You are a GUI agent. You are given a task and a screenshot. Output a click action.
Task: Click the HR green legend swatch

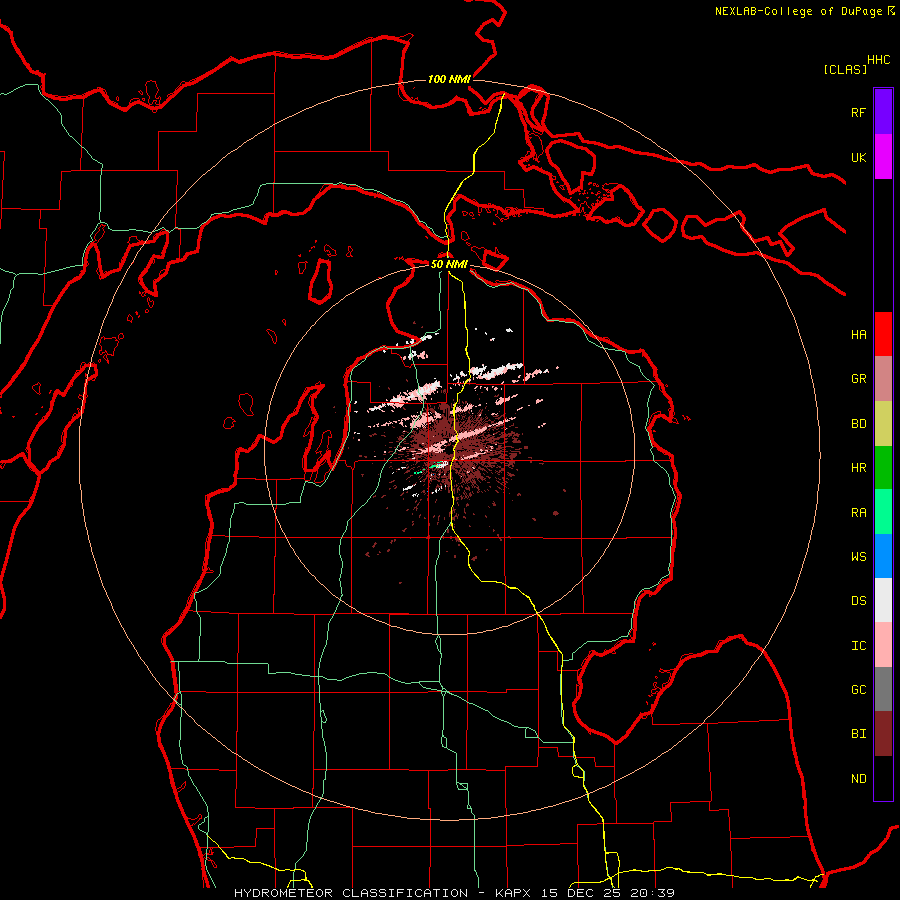(x=883, y=468)
